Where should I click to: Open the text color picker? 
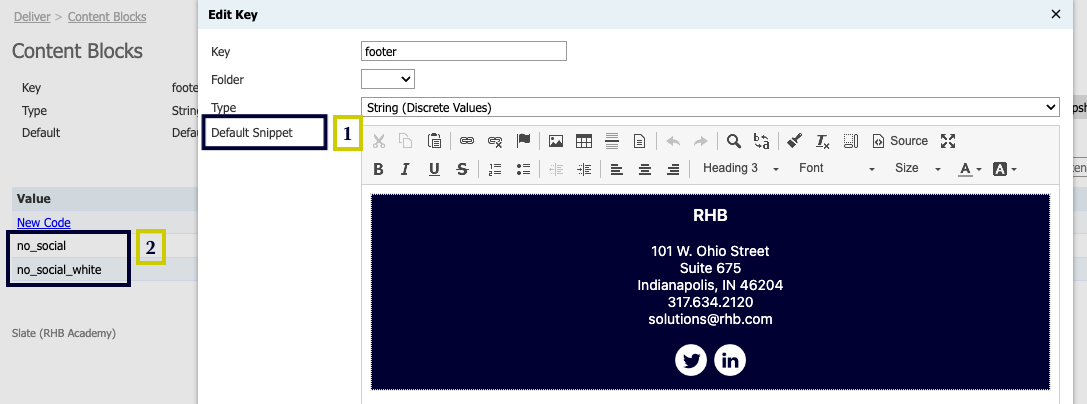pos(970,169)
